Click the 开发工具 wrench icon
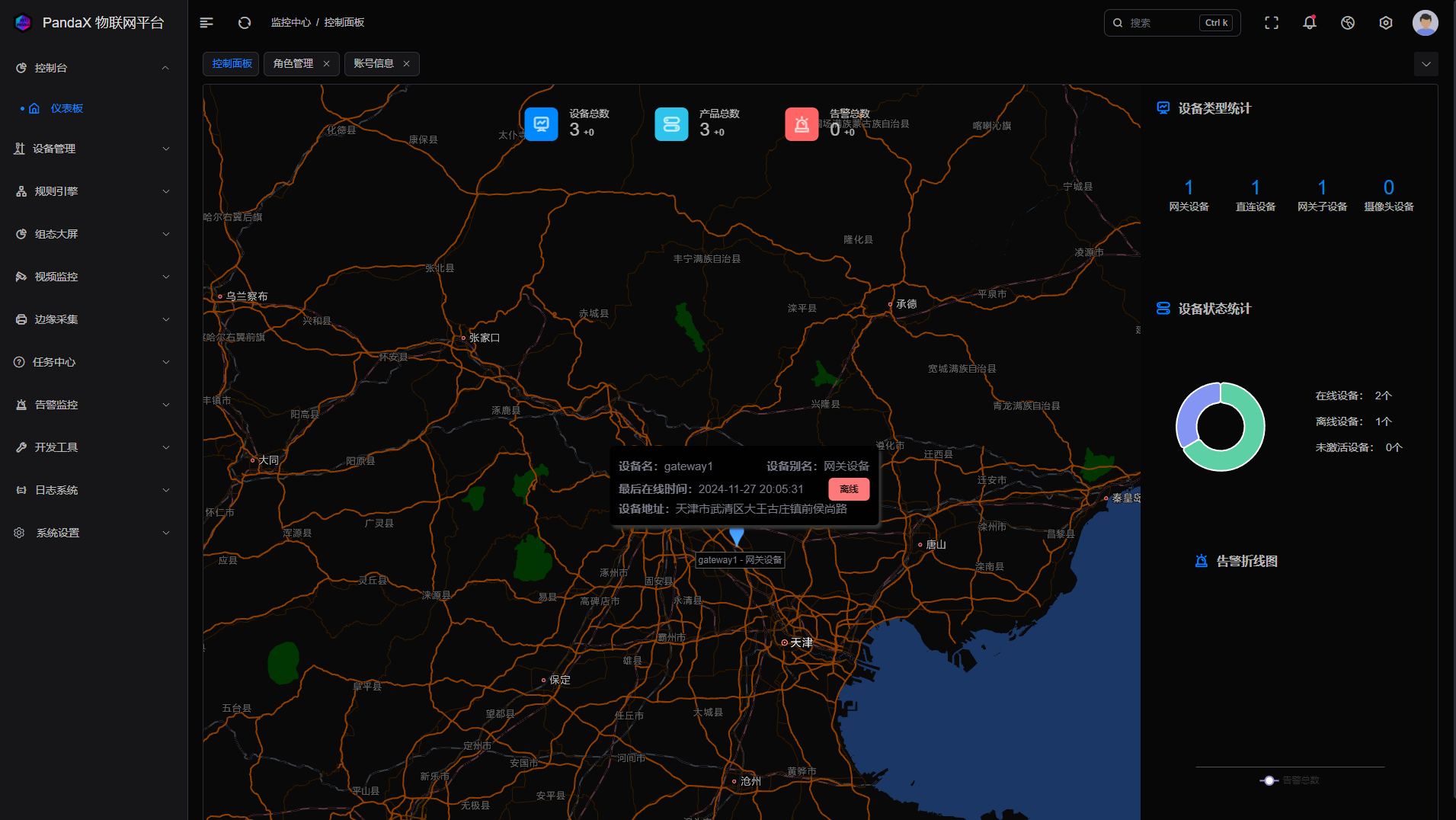This screenshot has width=1456, height=820. pyautogui.click(x=21, y=447)
